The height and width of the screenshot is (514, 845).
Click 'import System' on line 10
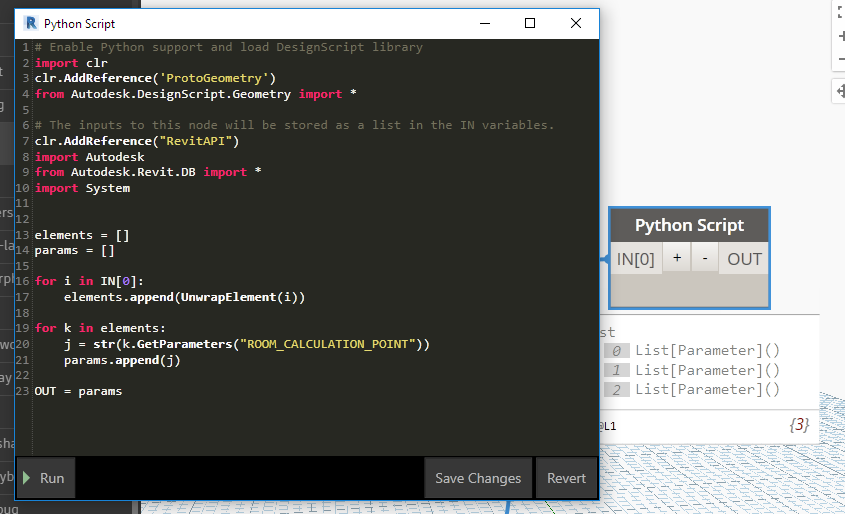click(x=82, y=188)
